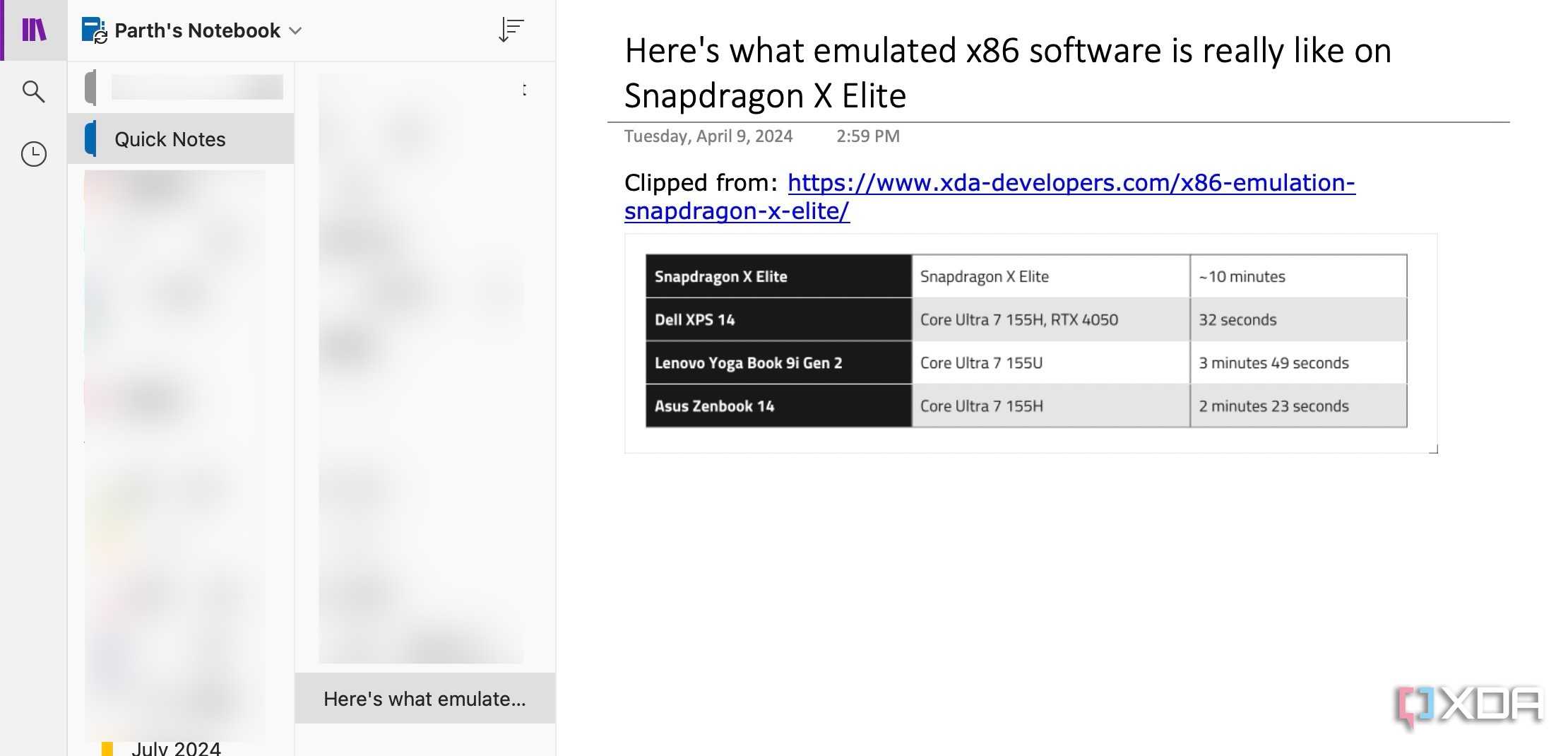Click the notebook sync icon
Image resolution: width=1568 pixels, height=756 pixels.
(94, 30)
